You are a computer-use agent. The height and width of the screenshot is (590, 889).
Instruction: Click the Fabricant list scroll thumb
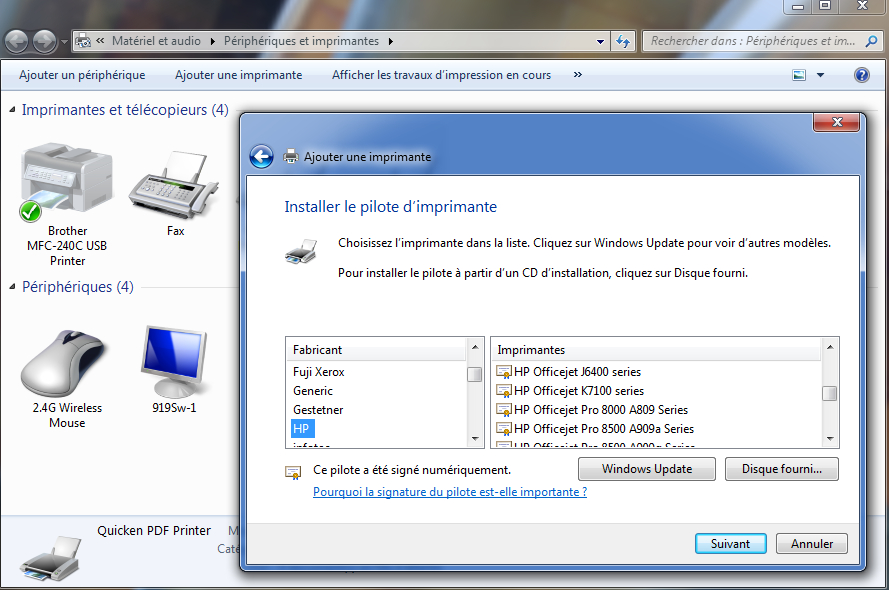point(475,375)
